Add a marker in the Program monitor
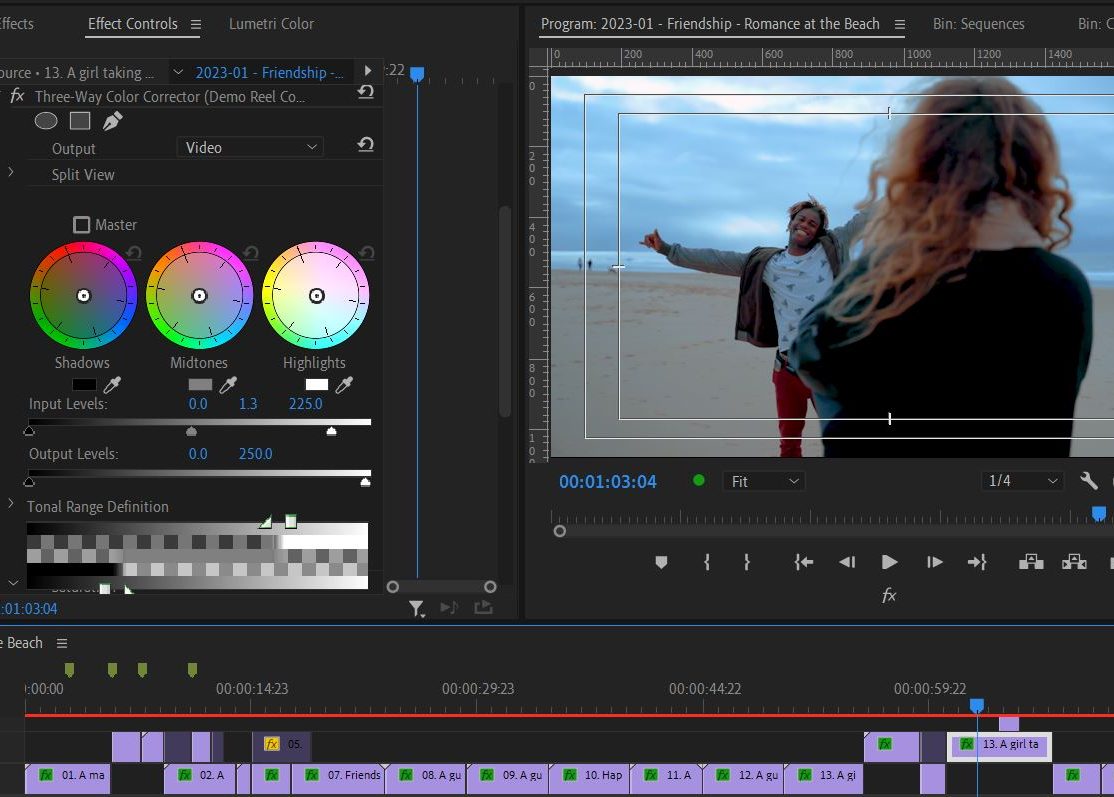The height and width of the screenshot is (797, 1114). pyautogui.click(x=661, y=563)
